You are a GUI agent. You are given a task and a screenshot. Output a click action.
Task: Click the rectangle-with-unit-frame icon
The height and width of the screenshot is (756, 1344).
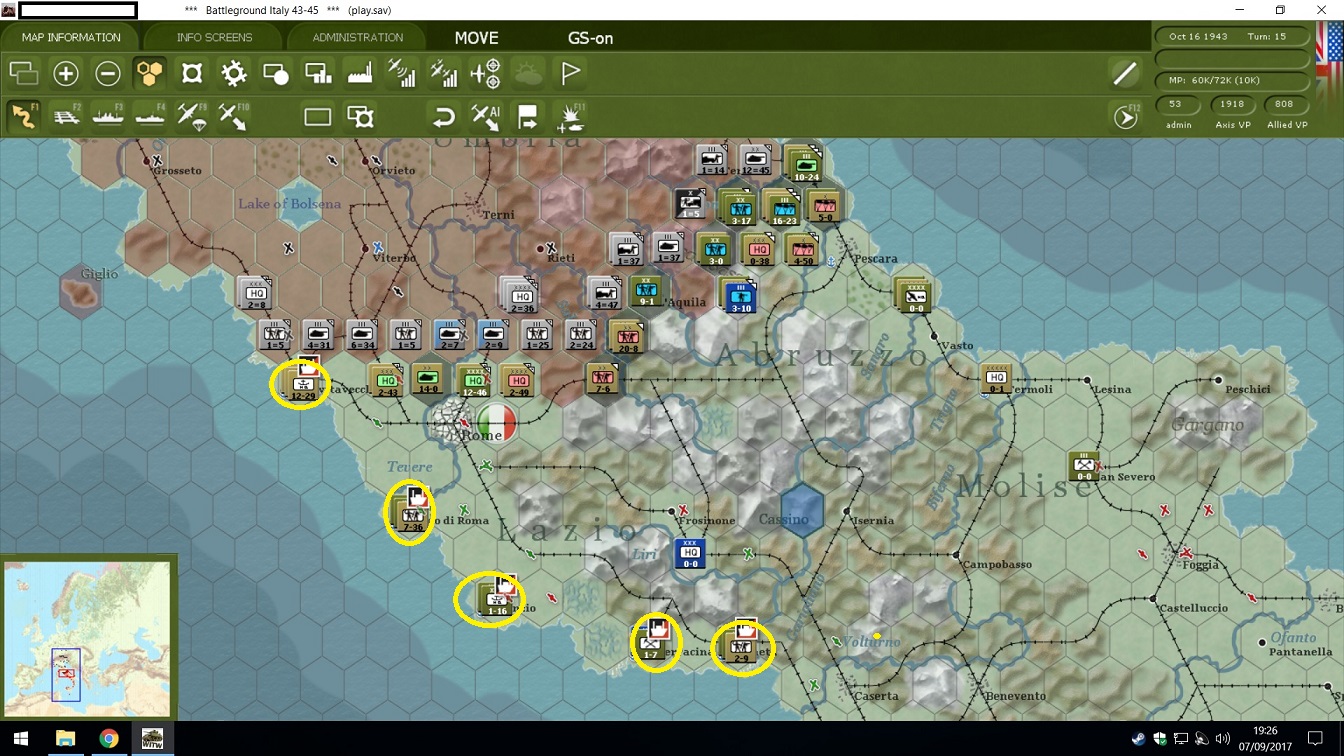coord(360,117)
